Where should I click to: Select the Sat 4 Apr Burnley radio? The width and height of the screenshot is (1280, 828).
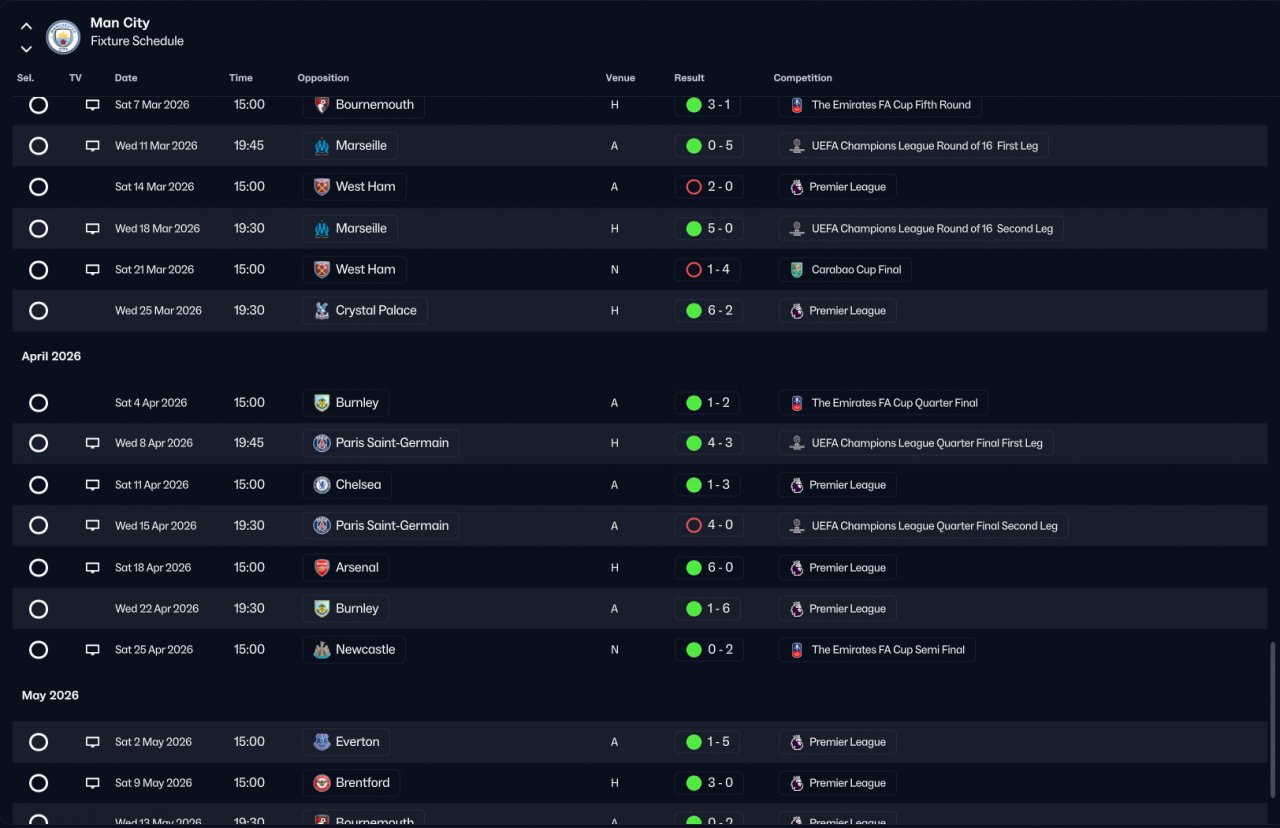click(x=38, y=403)
